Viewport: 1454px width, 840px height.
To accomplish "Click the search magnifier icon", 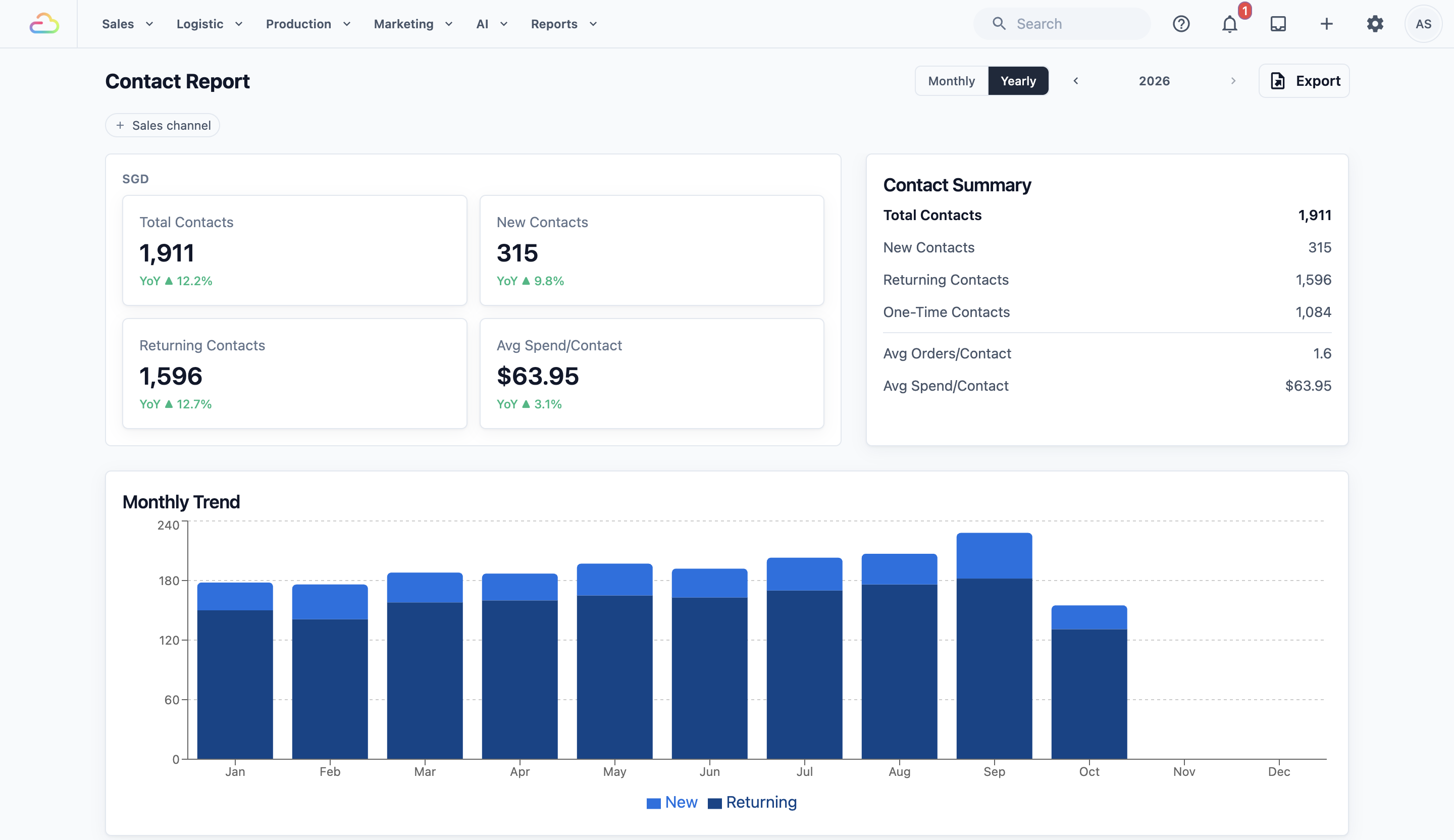I will click(999, 24).
